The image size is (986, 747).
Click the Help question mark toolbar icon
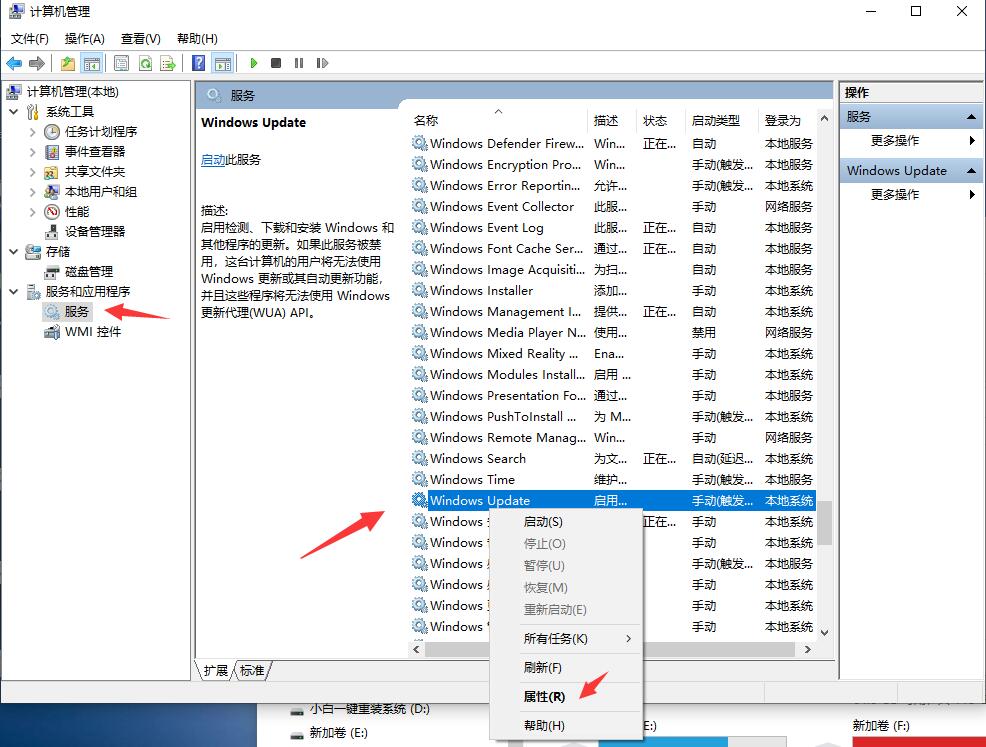click(199, 63)
